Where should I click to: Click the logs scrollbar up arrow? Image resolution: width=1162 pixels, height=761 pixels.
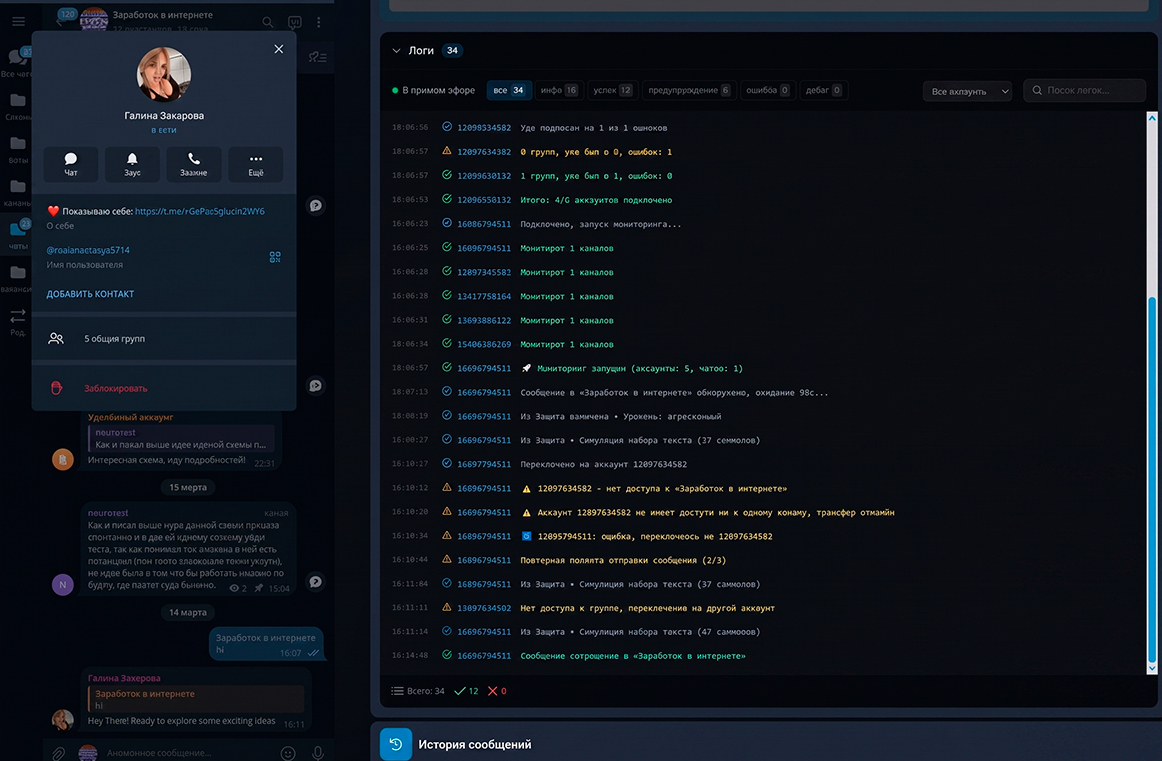click(1152, 118)
